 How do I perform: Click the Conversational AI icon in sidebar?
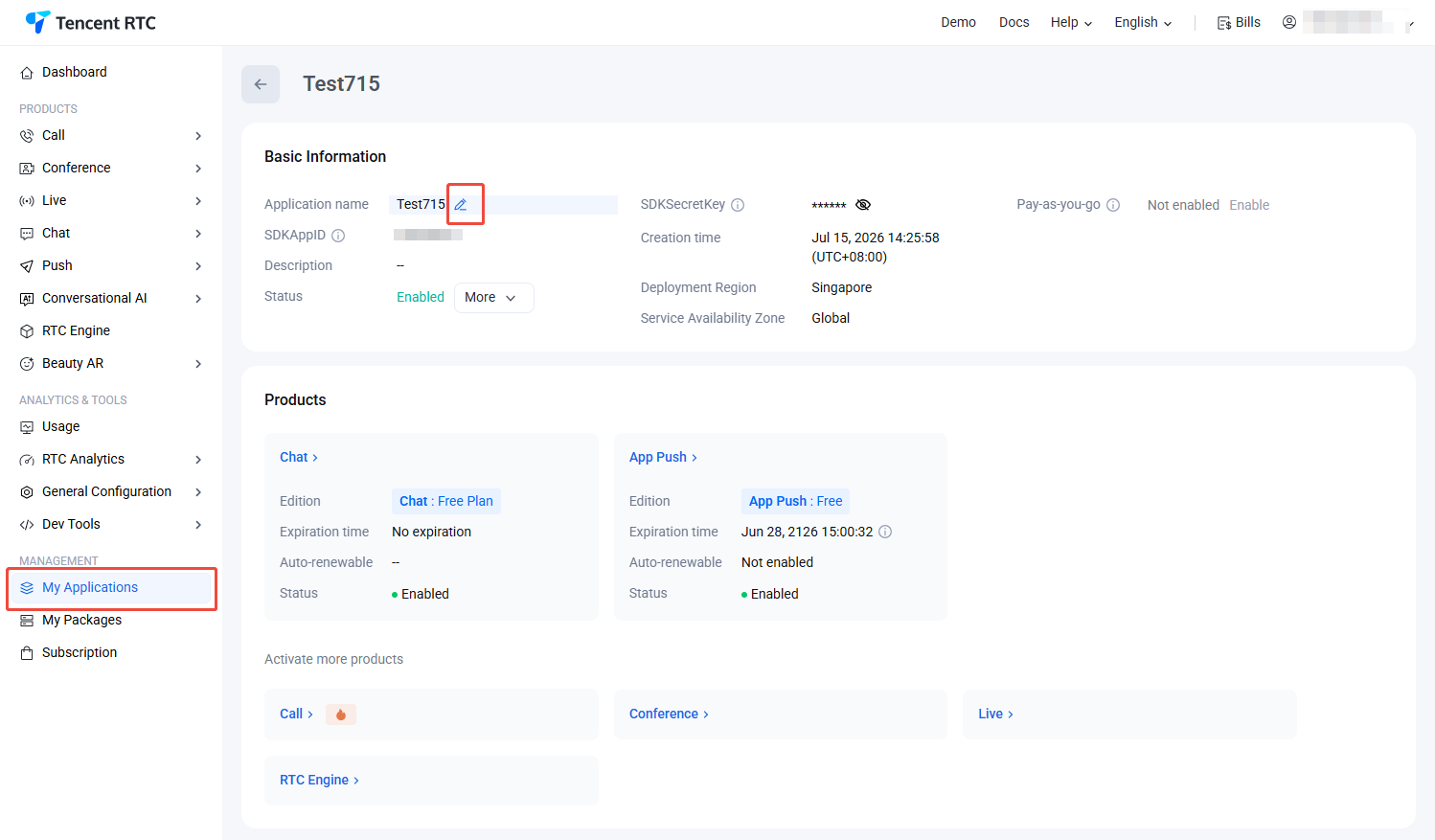[27, 299]
